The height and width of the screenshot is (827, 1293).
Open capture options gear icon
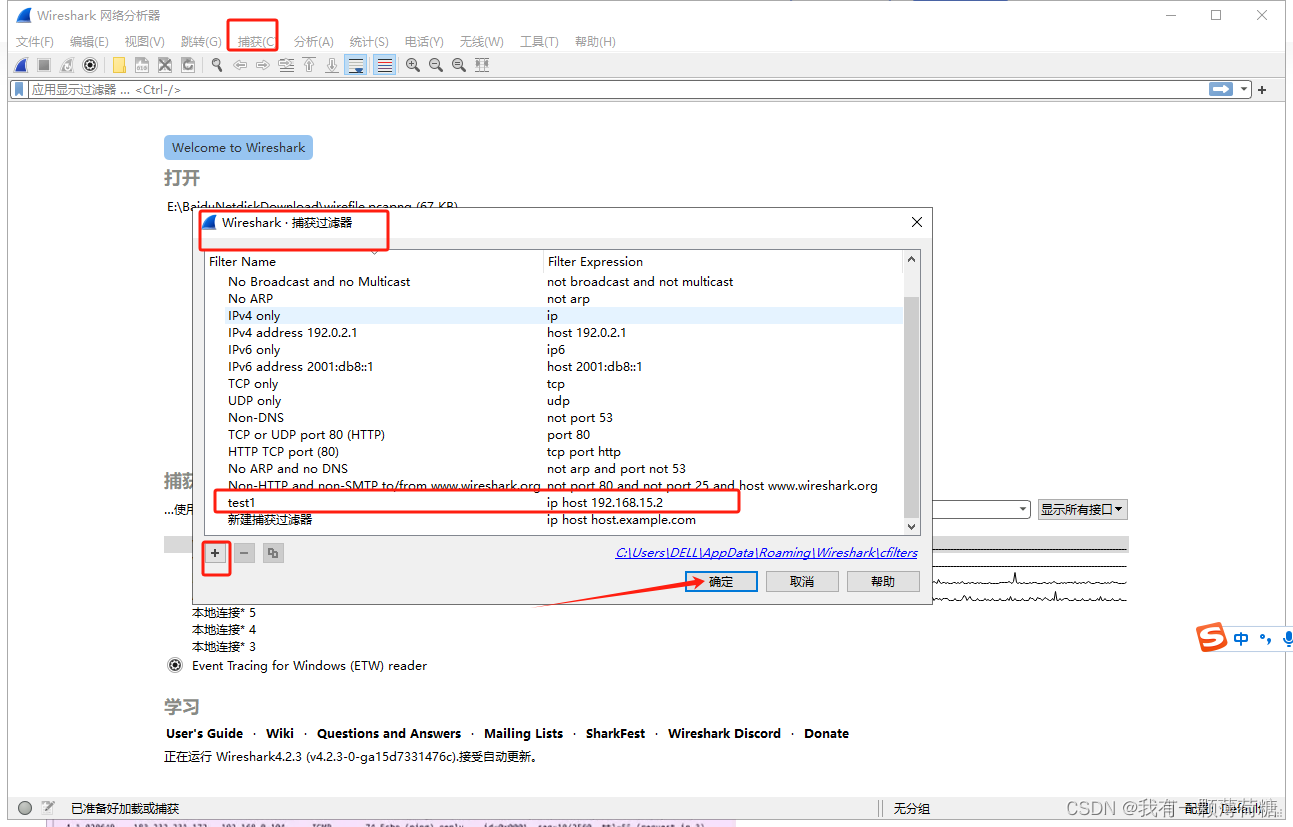pyautogui.click(x=90, y=65)
